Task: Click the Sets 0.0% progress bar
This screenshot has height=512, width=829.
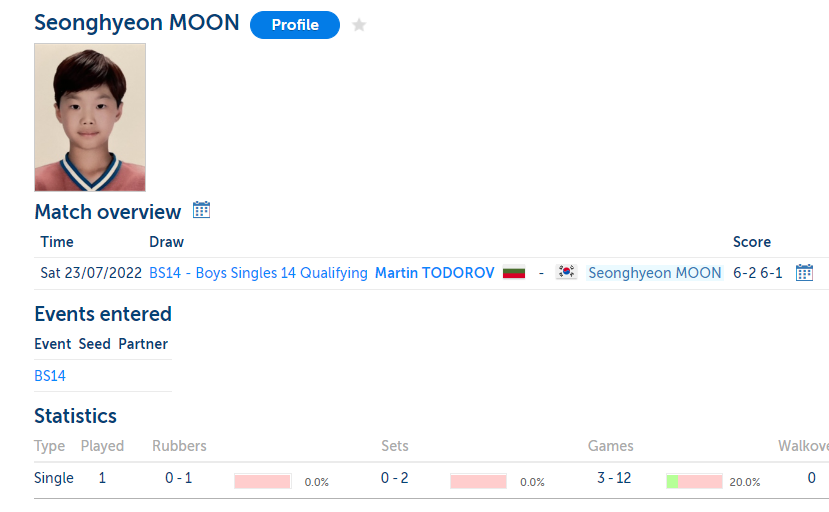Action: pyautogui.click(x=478, y=481)
